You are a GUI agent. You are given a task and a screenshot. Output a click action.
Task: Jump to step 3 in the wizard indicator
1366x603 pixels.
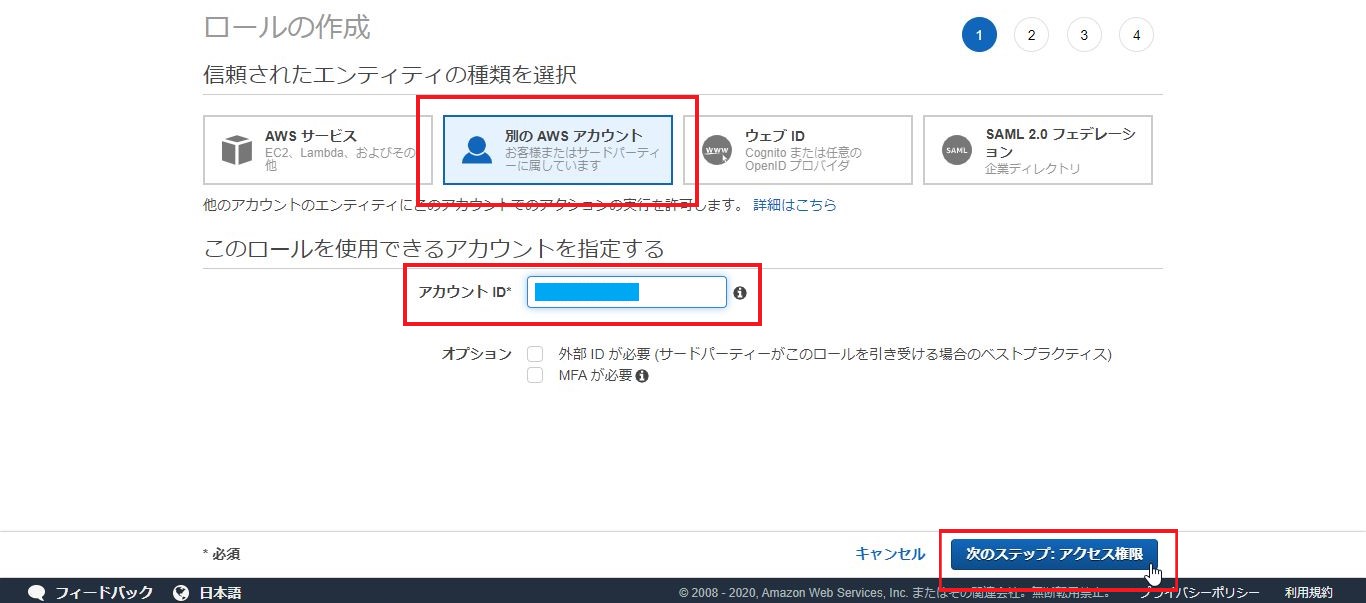click(x=1084, y=36)
